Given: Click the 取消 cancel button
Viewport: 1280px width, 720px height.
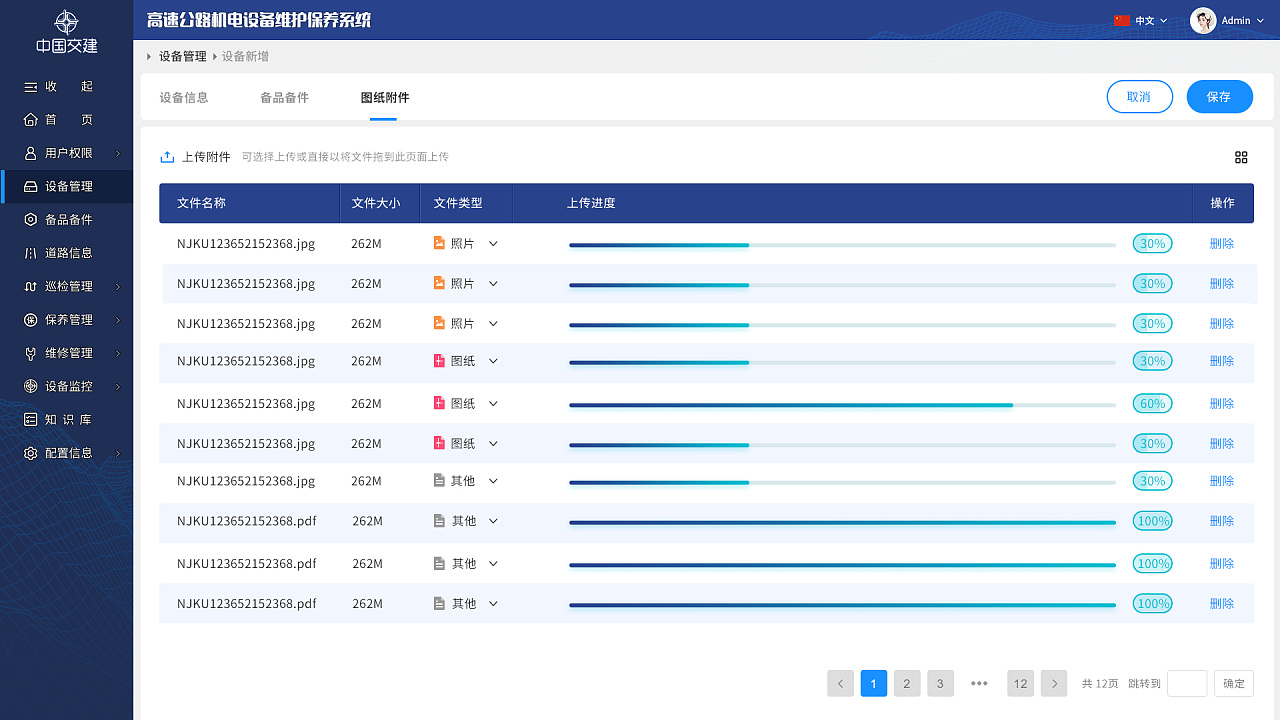Looking at the screenshot, I should (1139, 97).
